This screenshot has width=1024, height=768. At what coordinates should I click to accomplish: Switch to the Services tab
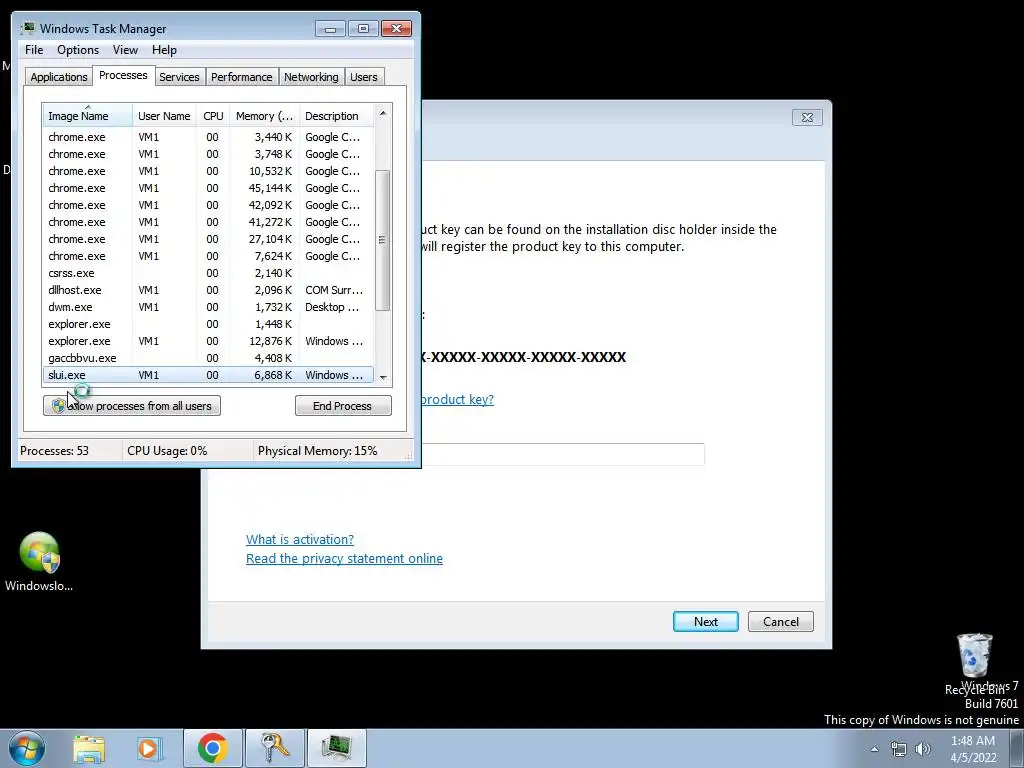(179, 77)
